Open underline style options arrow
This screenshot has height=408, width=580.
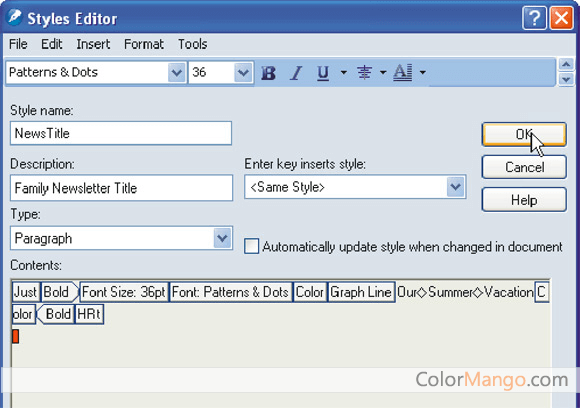tap(343, 72)
